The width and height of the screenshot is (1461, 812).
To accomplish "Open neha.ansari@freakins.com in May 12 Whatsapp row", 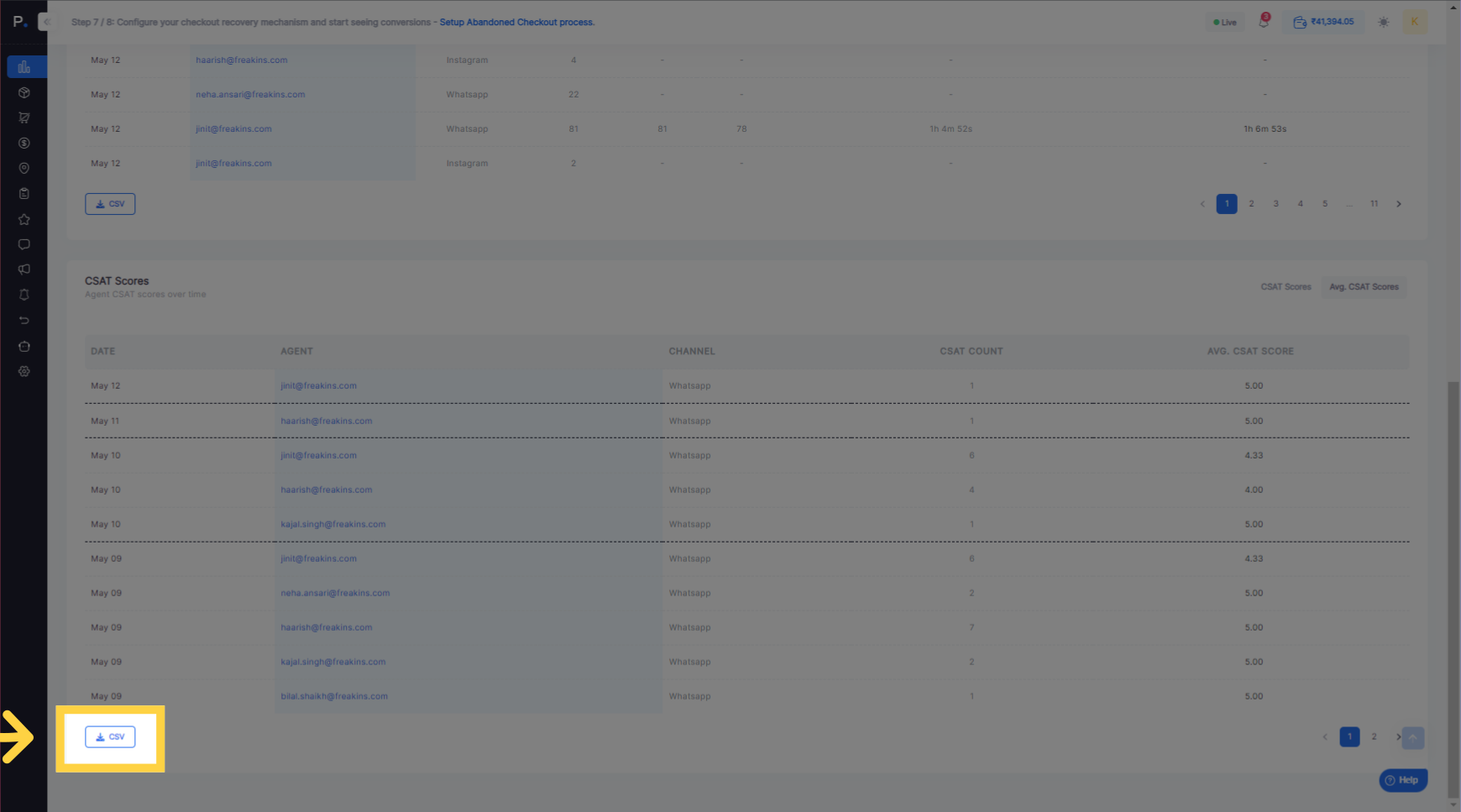I will coord(250,95).
